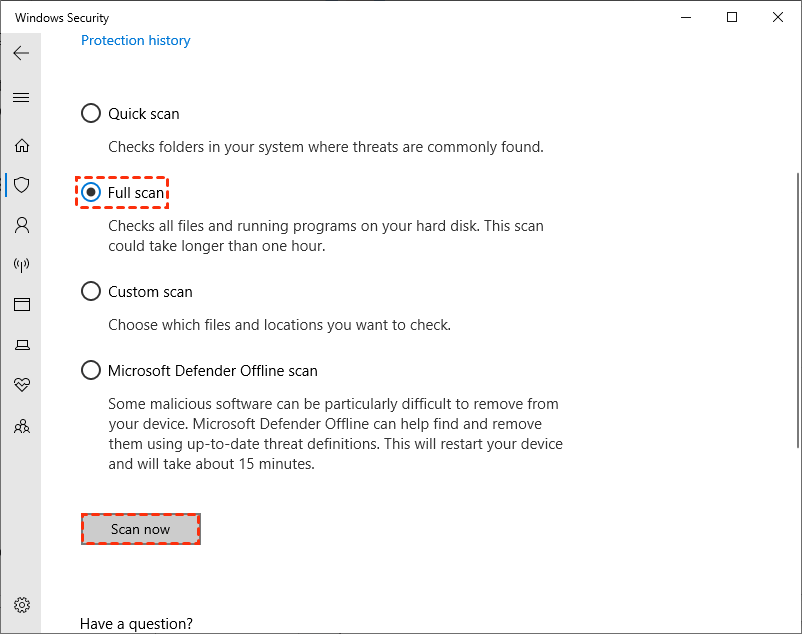This screenshot has width=802, height=634.
Task: Open Virus & threat protection from sidebar
Action: coord(22,185)
